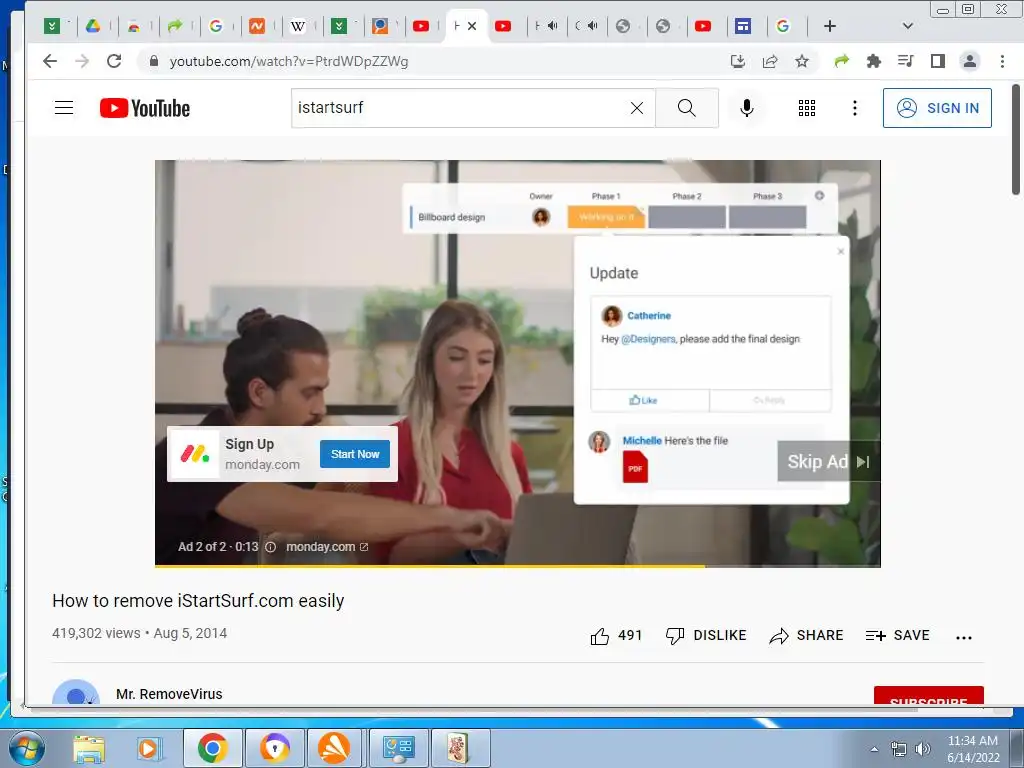Open the Control Panel taskbar window
The height and width of the screenshot is (768, 1024).
pos(398,748)
